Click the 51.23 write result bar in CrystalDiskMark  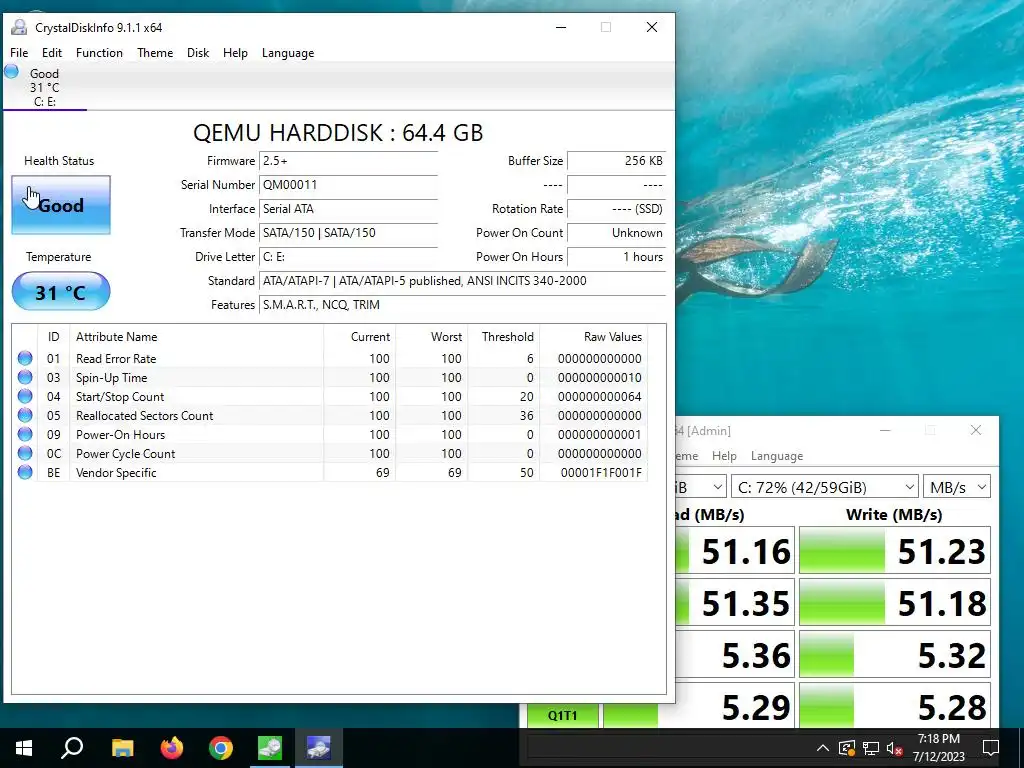click(x=895, y=551)
